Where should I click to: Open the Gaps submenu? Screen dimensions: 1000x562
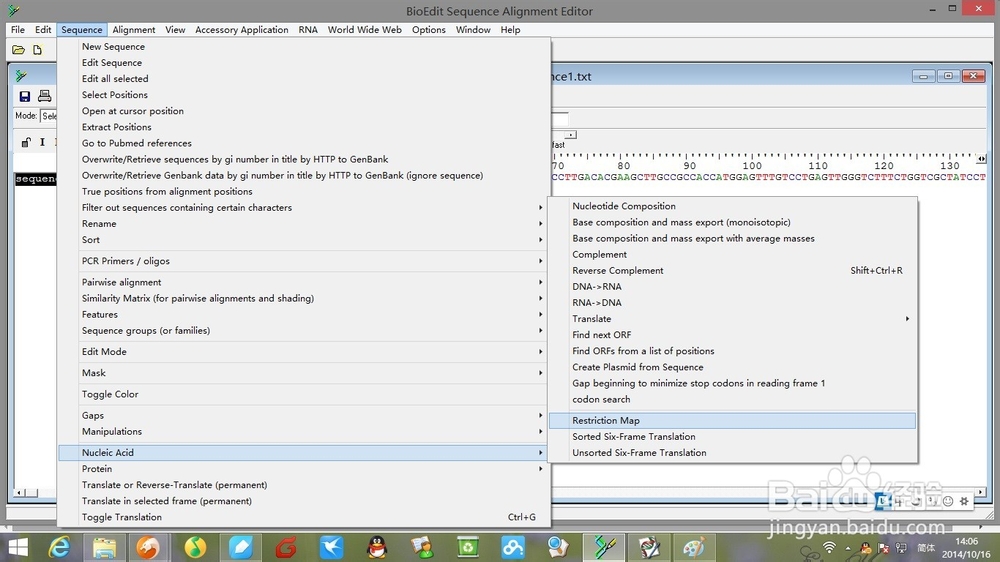(x=304, y=415)
